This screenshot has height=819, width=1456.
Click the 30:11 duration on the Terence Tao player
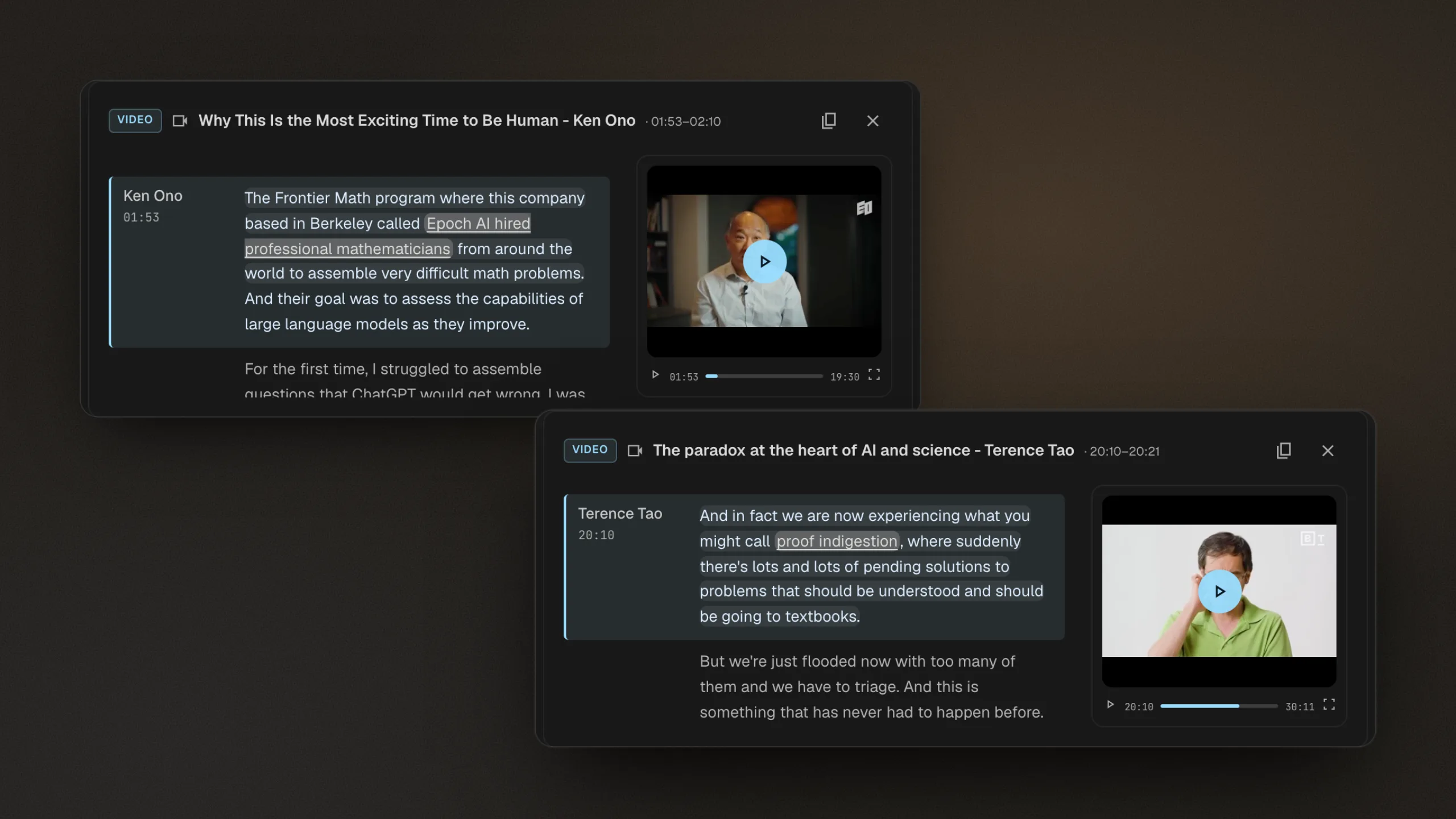click(1300, 707)
